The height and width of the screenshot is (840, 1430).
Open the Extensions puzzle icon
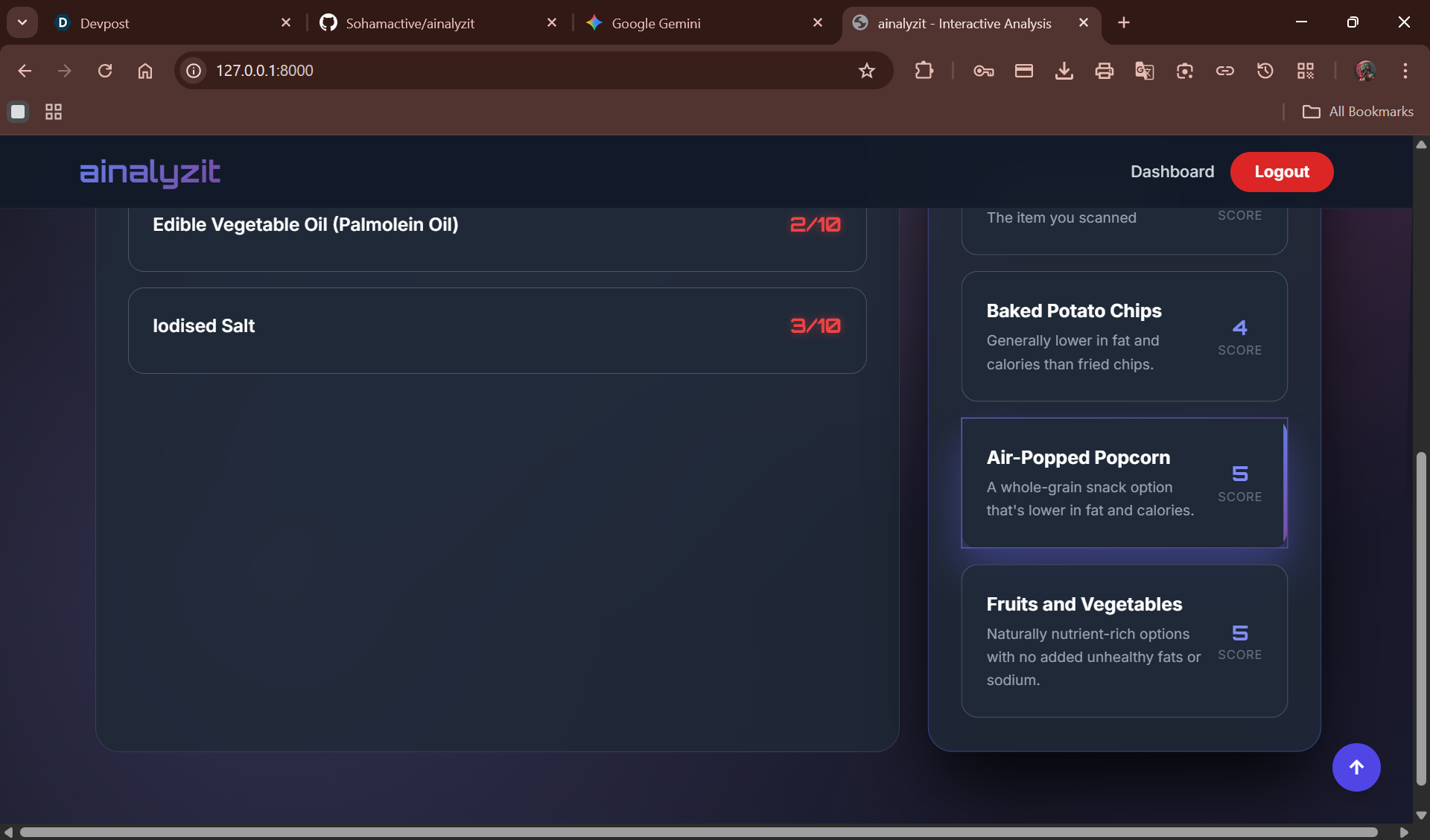pyautogui.click(x=924, y=71)
